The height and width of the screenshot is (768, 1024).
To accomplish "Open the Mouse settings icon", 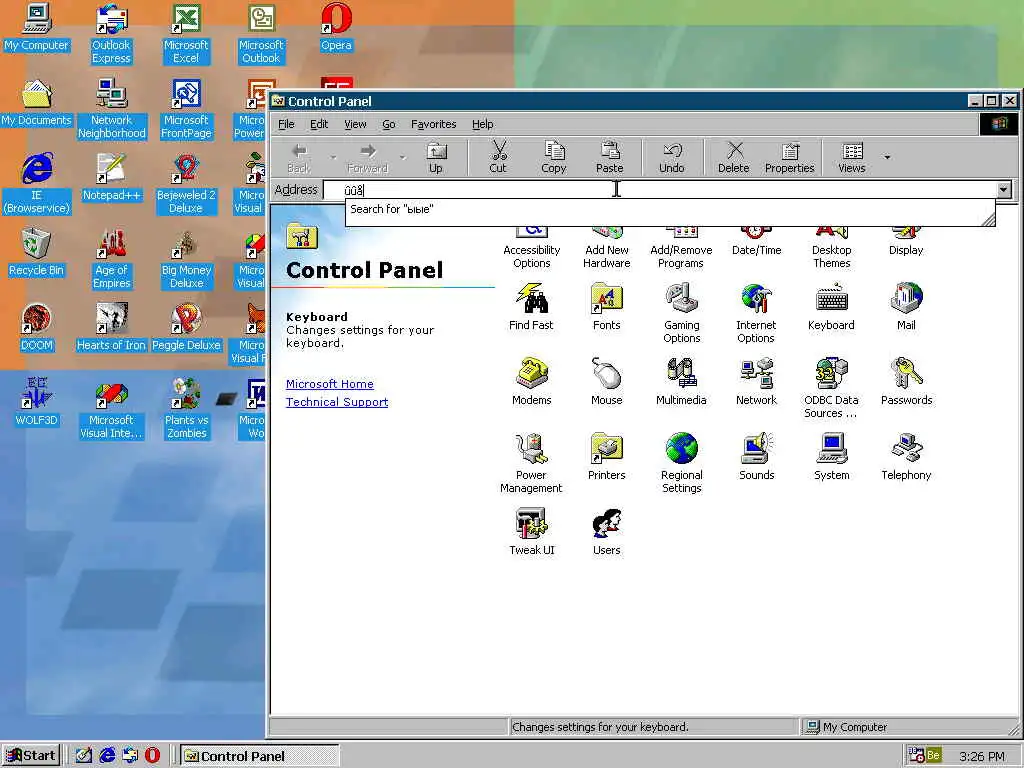I will (607, 382).
